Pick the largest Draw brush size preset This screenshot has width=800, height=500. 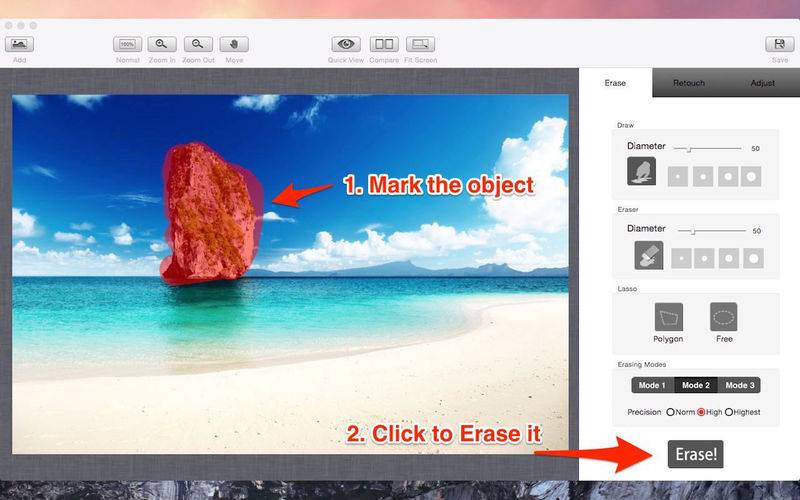(751, 177)
